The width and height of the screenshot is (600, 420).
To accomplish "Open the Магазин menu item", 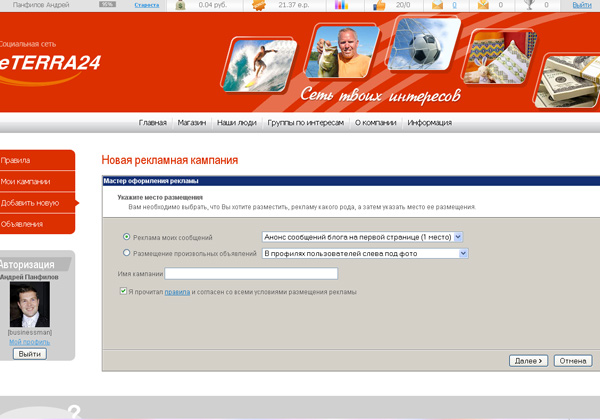I will (x=192, y=123).
